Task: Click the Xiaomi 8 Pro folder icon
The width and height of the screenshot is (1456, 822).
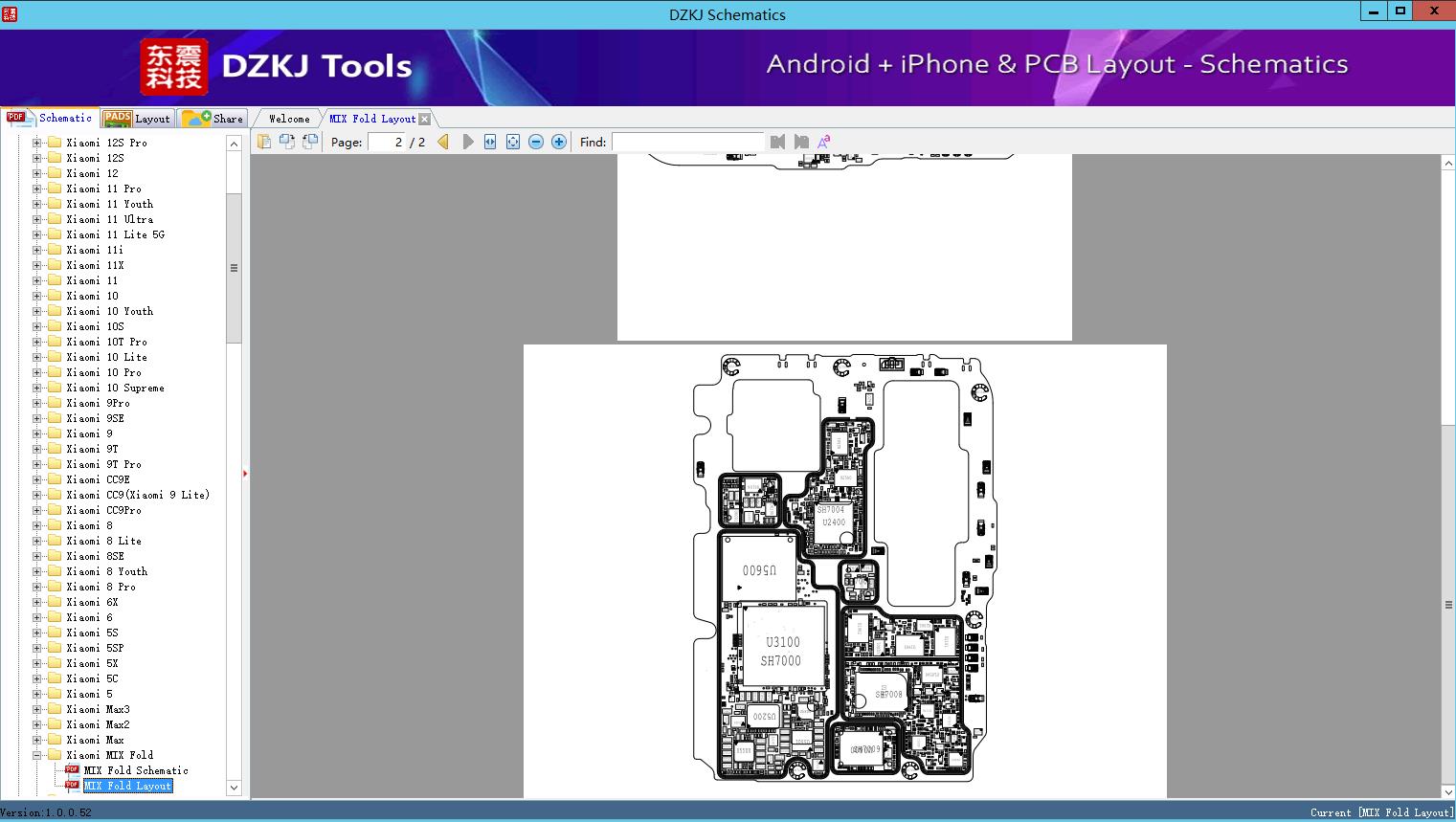Action: click(55, 587)
